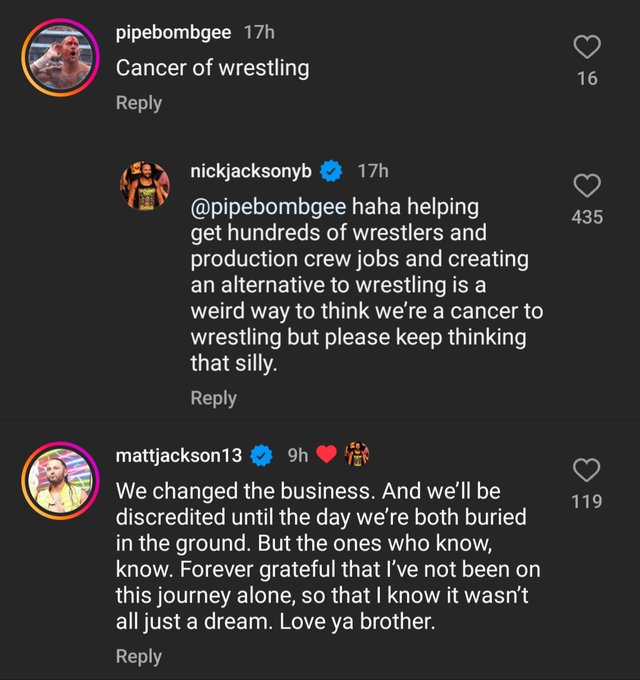Image resolution: width=640 pixels, height=680 pixels.
Task: Visit mattjackson13's profile via username
Action: tap(179, 455)
